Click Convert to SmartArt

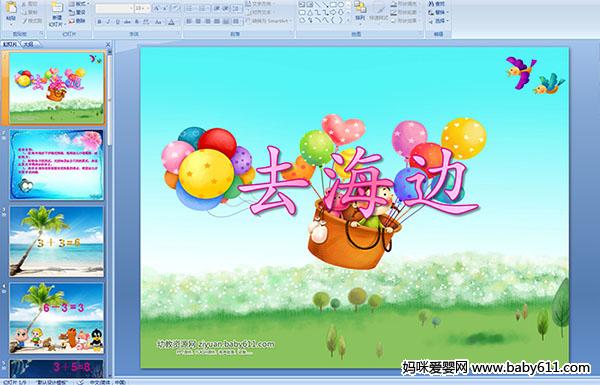pyautogui.click(x=268, y=21)
